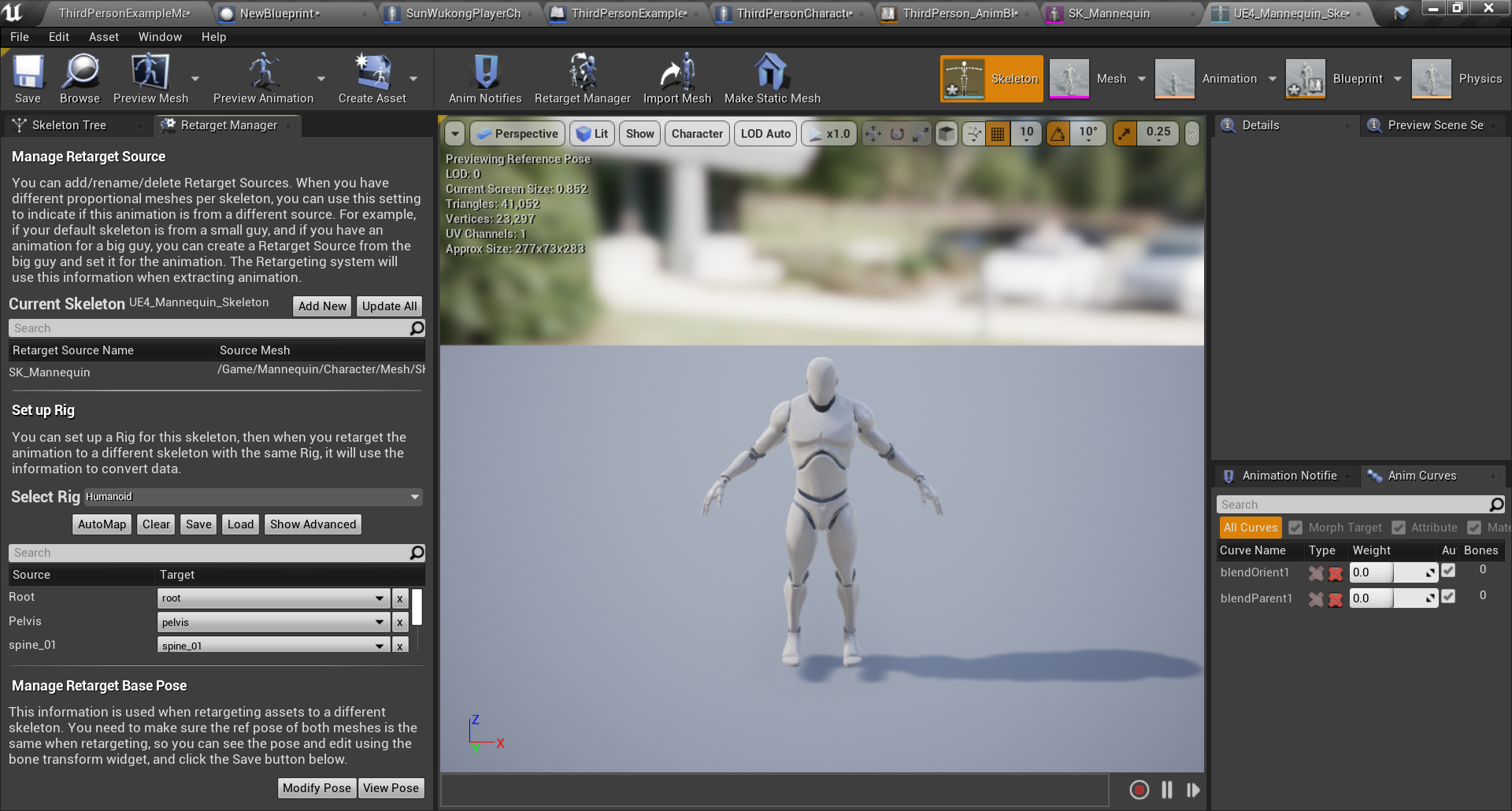Open the File menu
Viewport: 1512px width, 811px height.
20,37
